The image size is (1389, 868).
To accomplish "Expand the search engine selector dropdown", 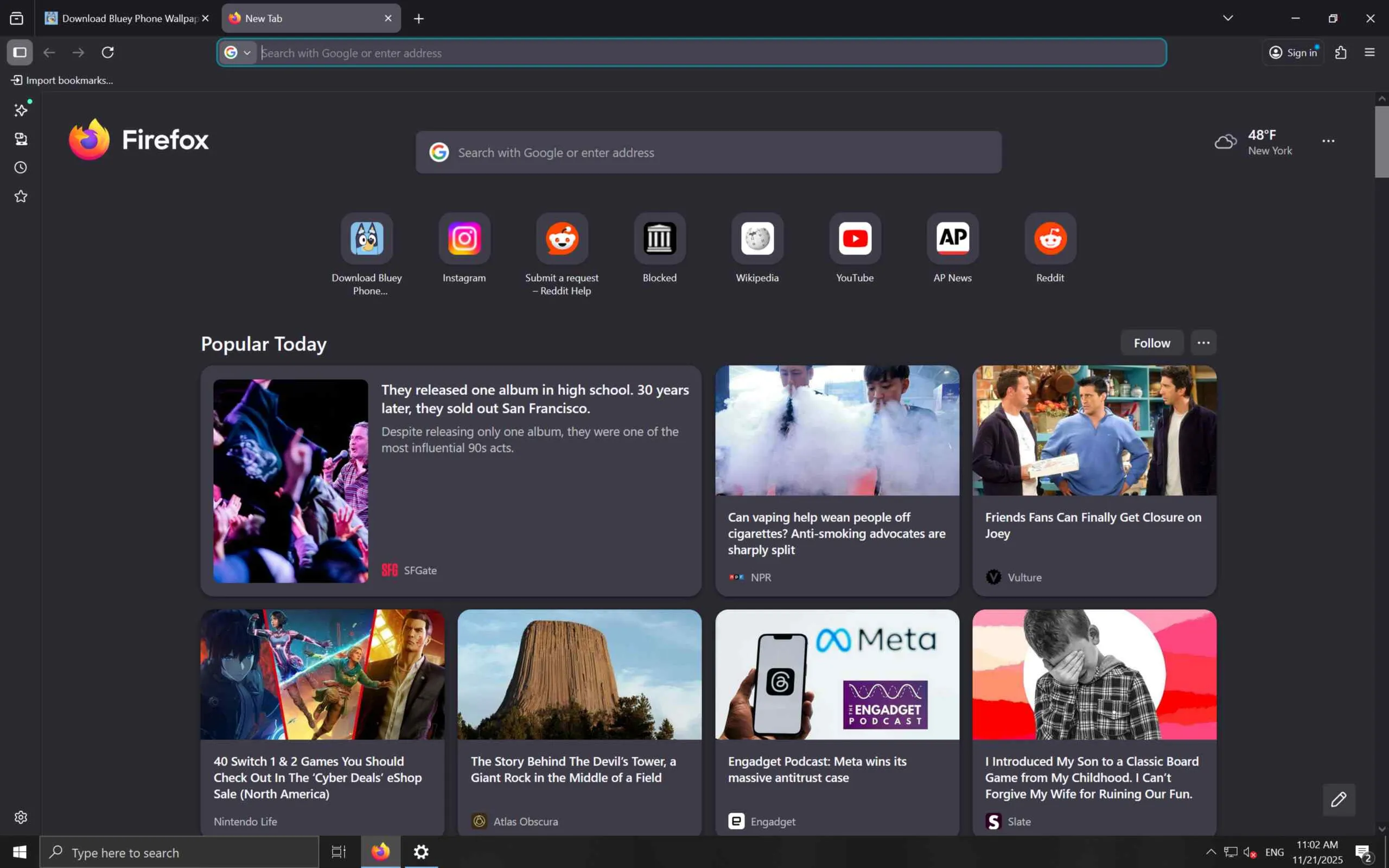I will tap(238, 53).
